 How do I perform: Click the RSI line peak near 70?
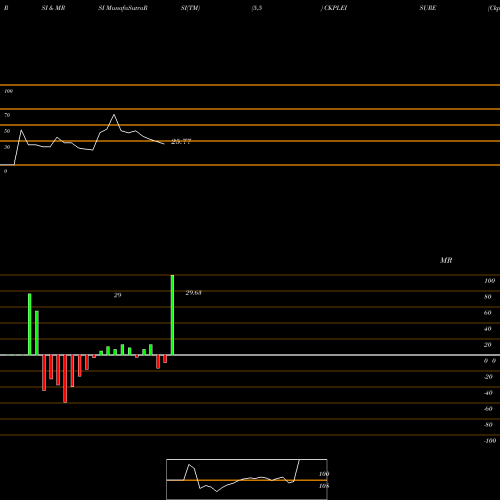coord(114,115)
